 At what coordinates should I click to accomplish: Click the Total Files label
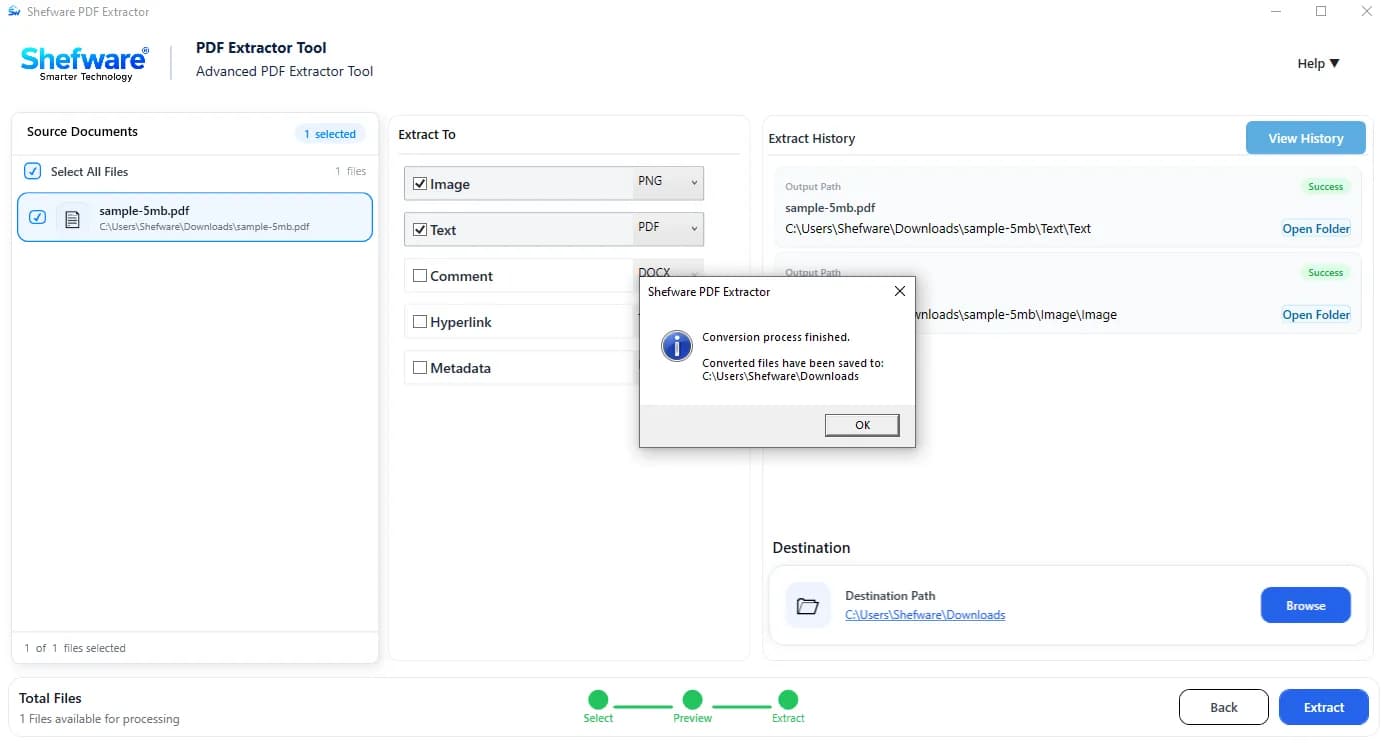coord(50,698)
